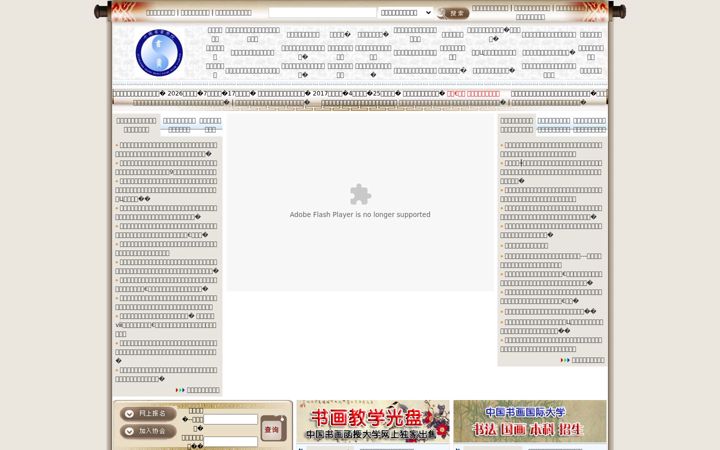Select the beige active tab of the right news panel

pyautogui.click(x=517, y=125)
